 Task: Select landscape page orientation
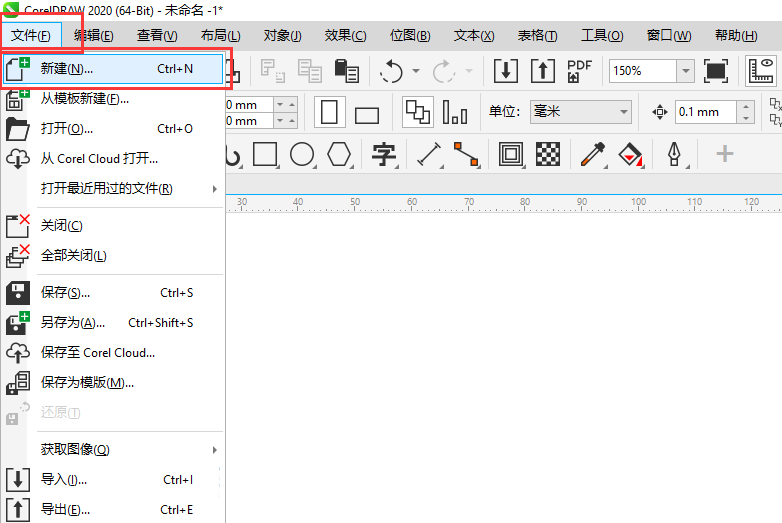tap(367, 114)
